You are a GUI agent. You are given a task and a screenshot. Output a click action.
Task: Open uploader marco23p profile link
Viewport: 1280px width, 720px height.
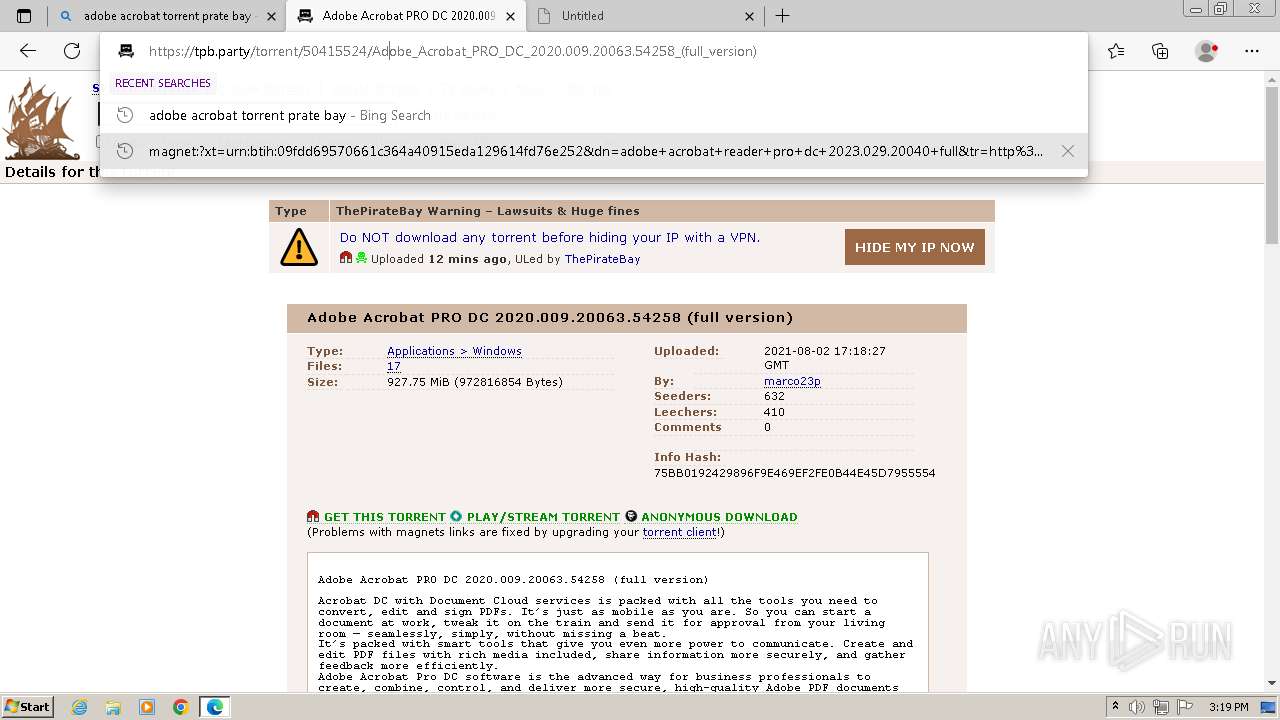792,381
